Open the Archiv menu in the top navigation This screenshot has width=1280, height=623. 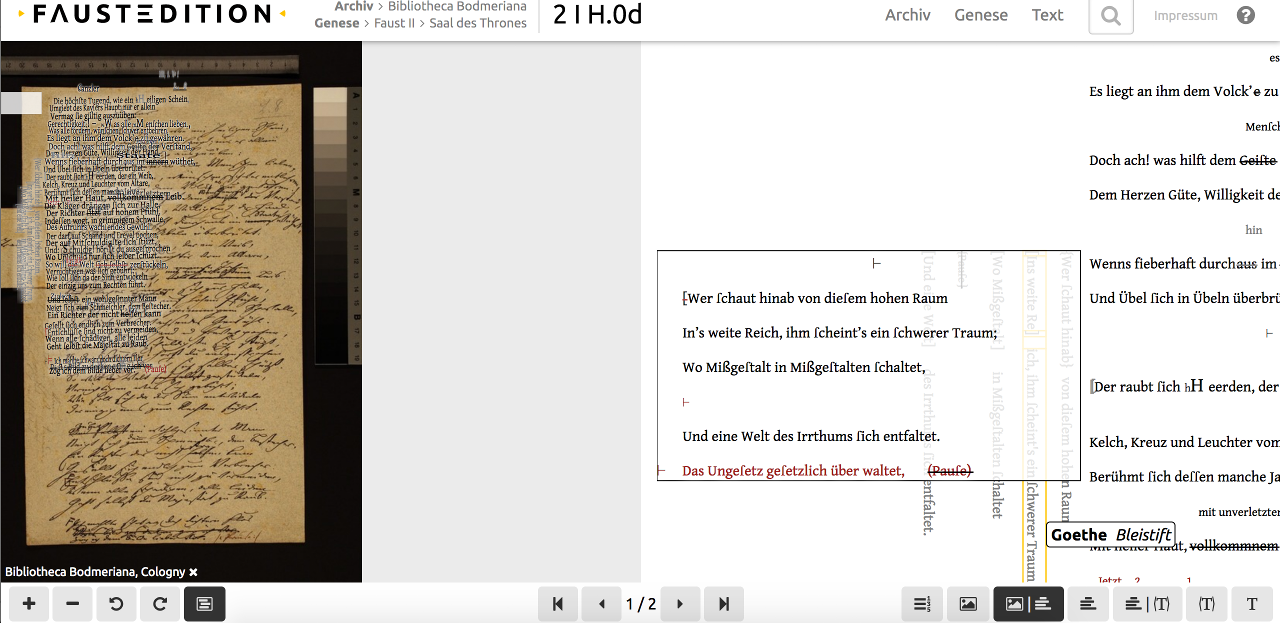908,15
